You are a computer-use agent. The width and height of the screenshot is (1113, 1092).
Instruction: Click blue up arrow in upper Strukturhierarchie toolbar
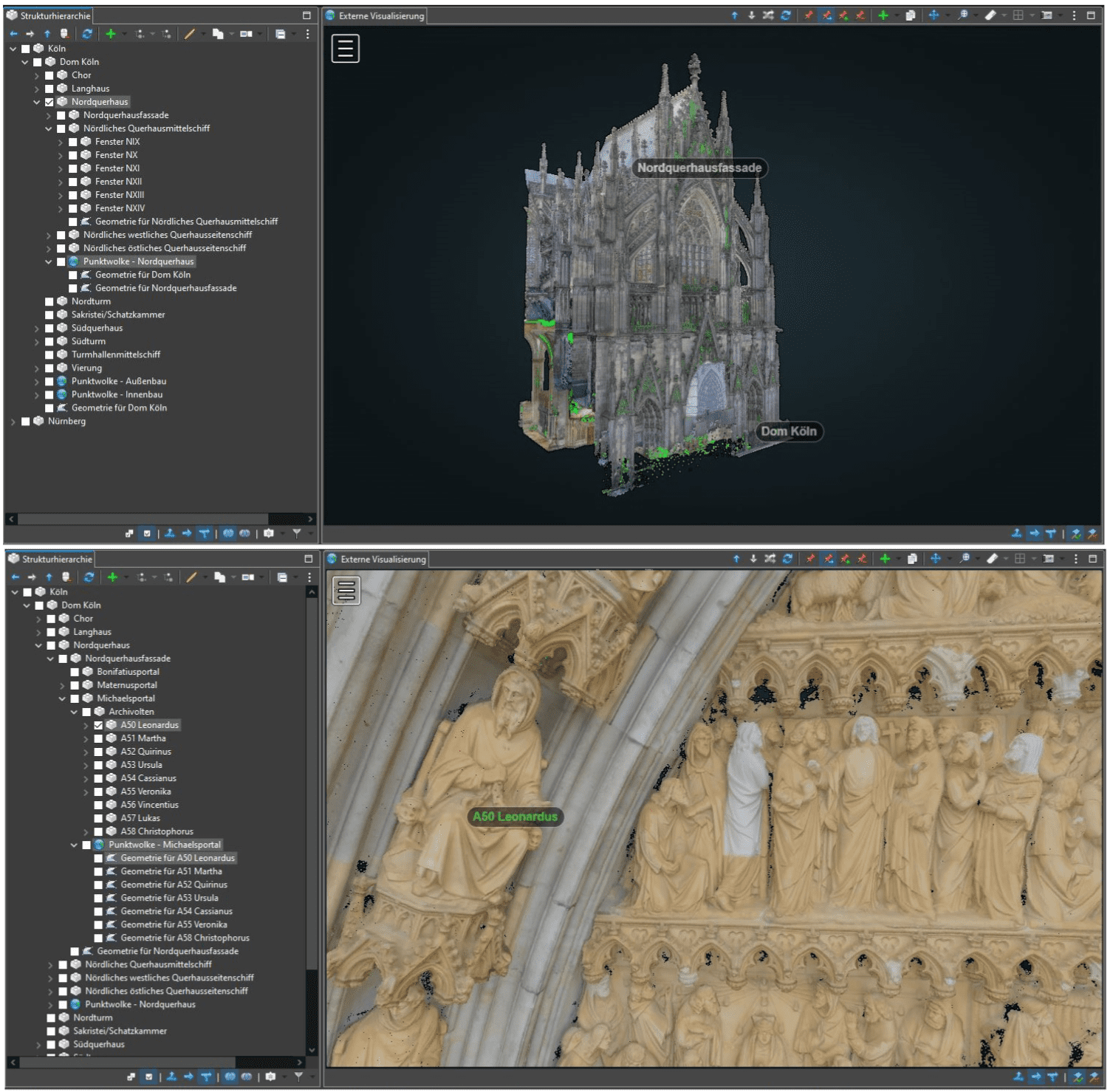[47, 34]
